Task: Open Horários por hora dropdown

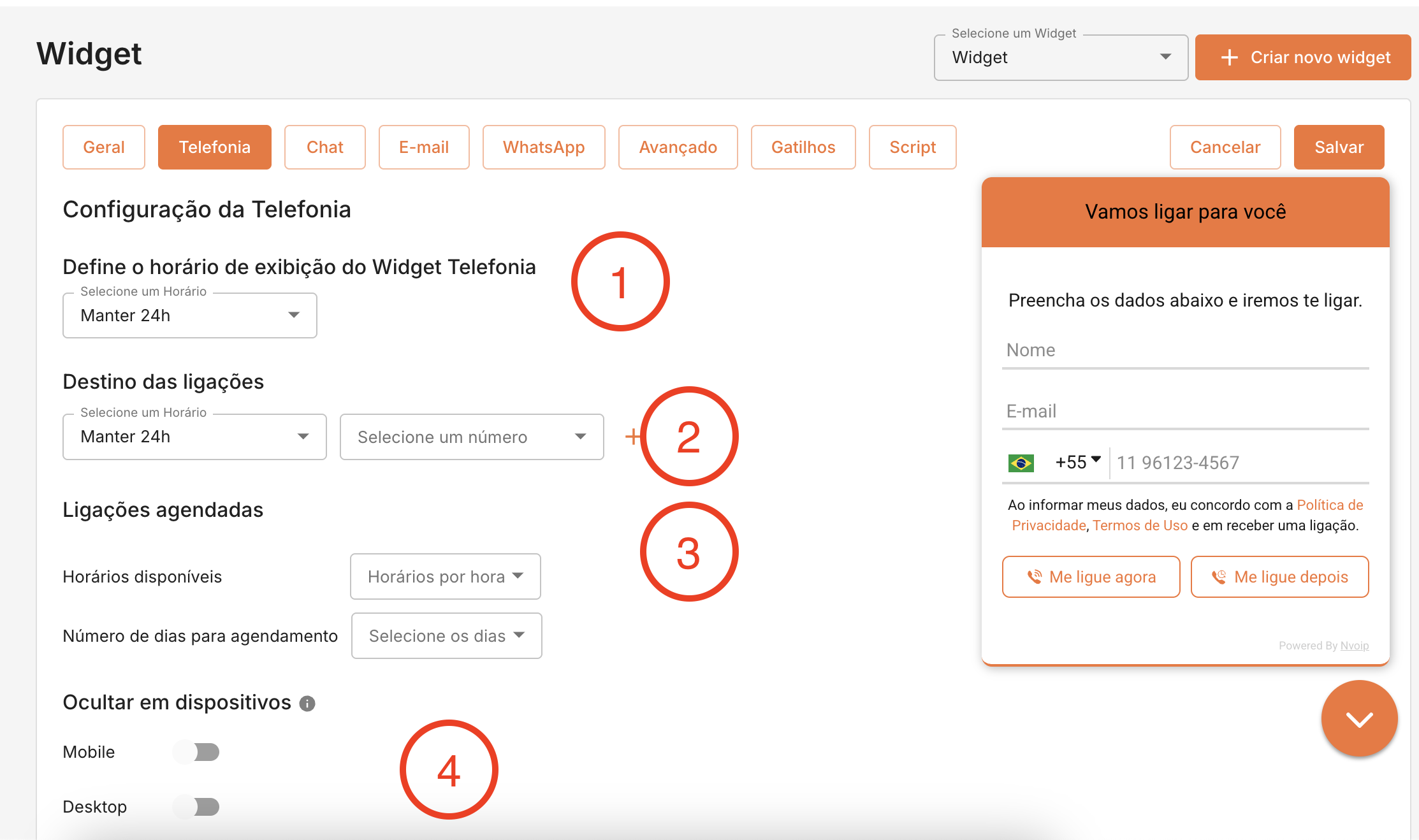Action: click(x=445, y=577)
